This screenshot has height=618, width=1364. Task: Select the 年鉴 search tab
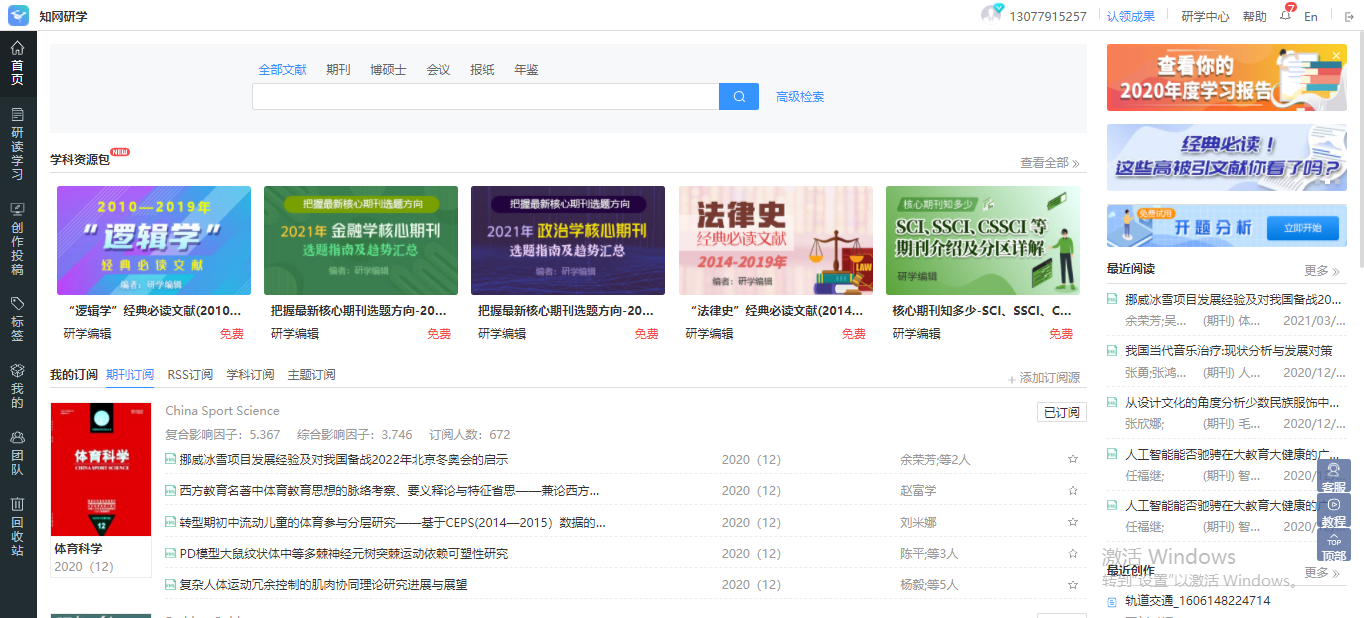[526, 69]
